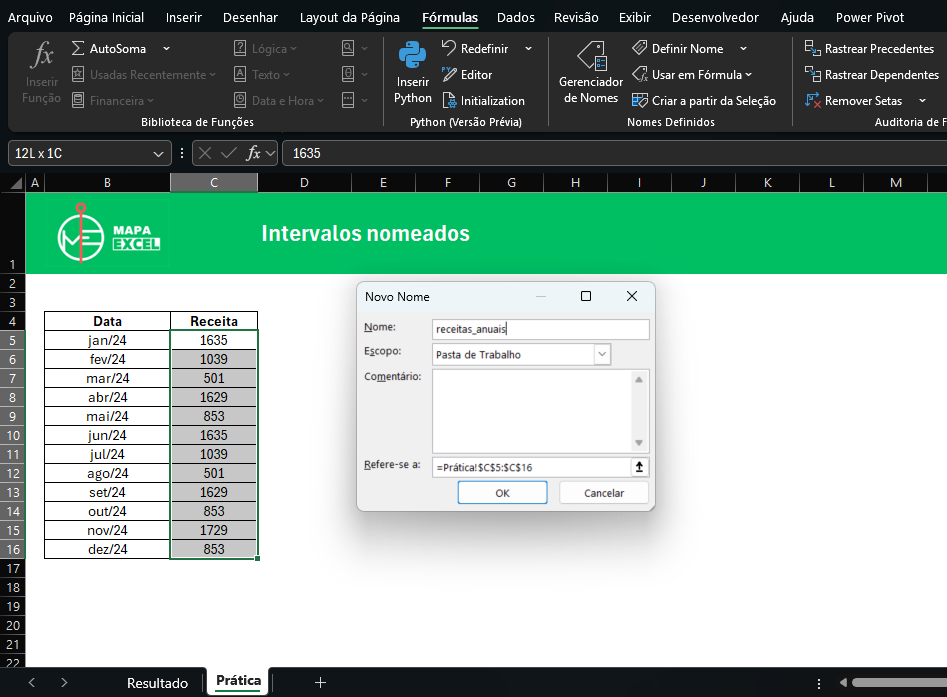Expand the Name Box dropdown arrow
Screen dimensions: 947x697
click(x=158, y=154)
